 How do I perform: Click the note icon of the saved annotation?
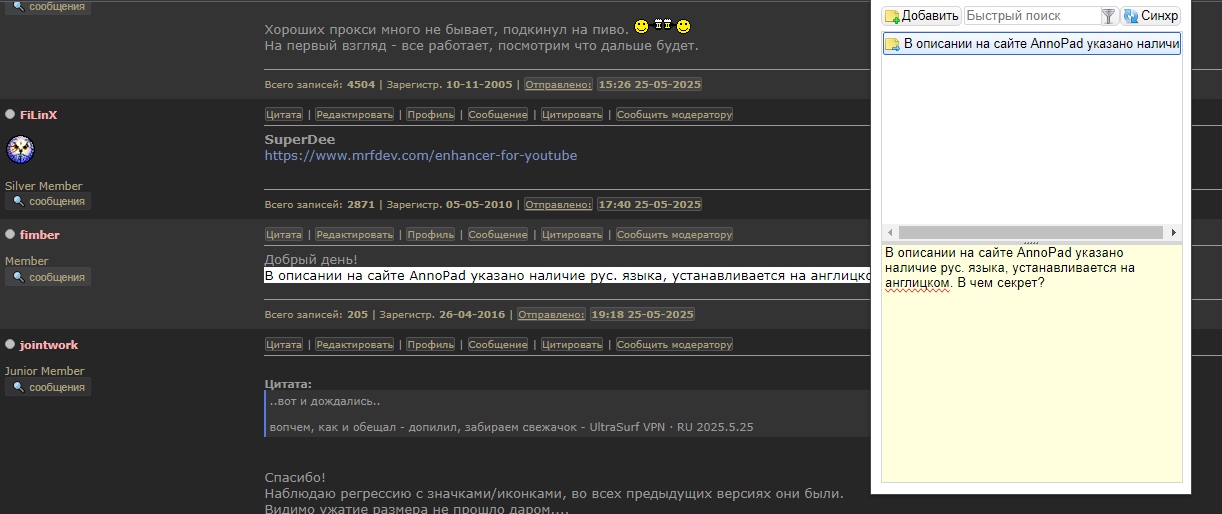click(892, 44)
